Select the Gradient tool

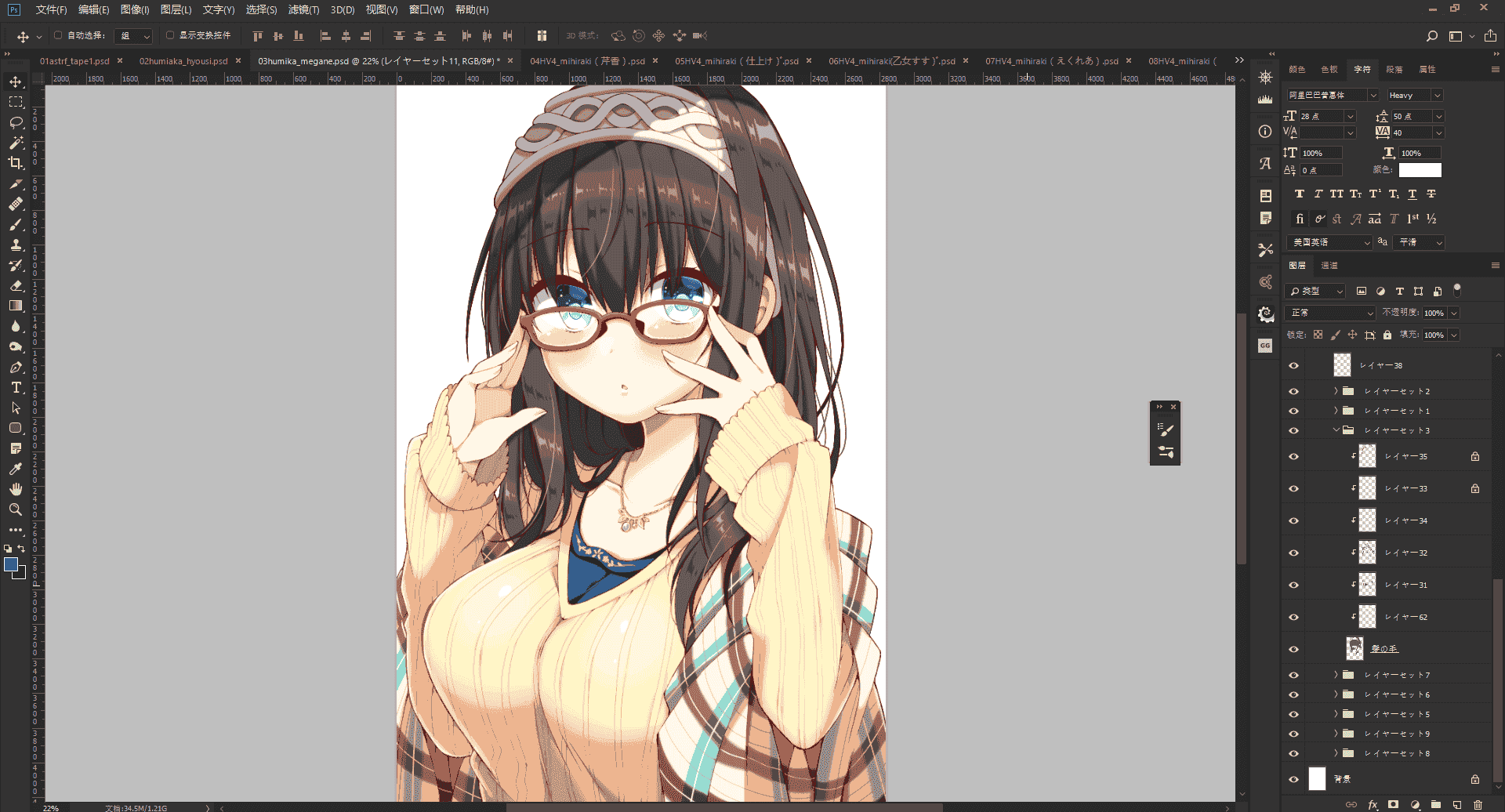point(16,306)
